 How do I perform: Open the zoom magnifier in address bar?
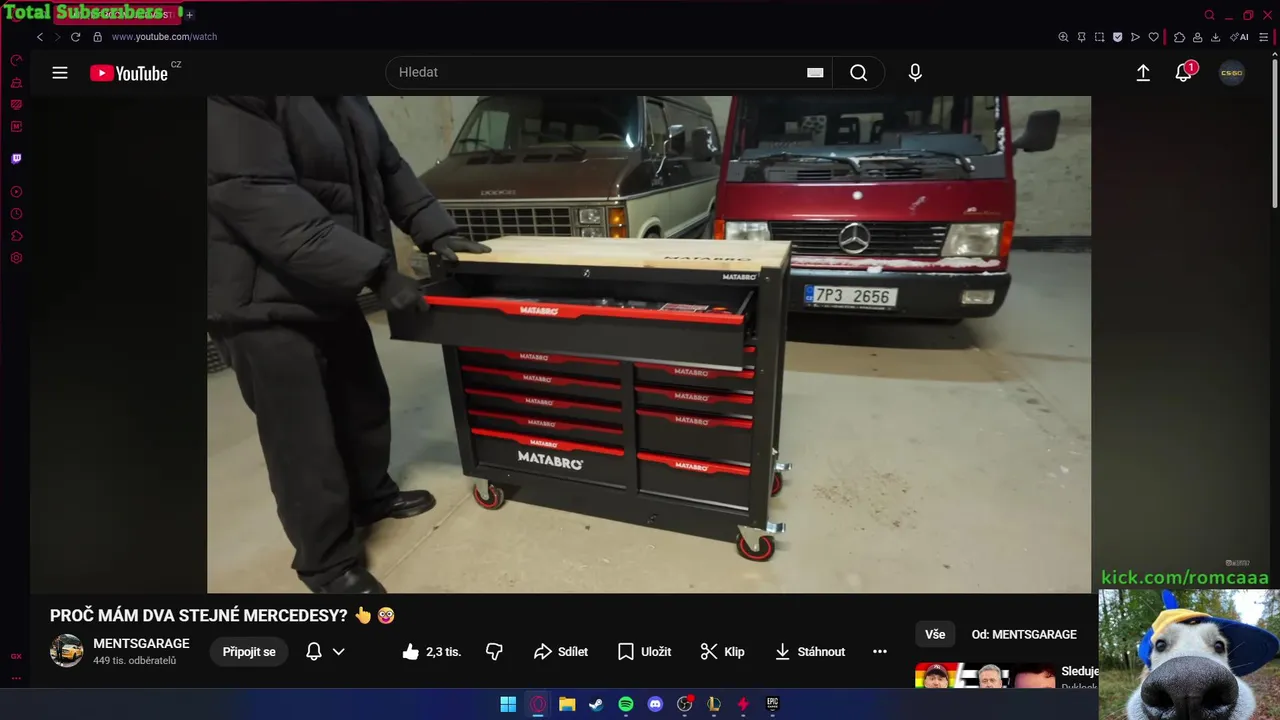[x=1063, y=37]
